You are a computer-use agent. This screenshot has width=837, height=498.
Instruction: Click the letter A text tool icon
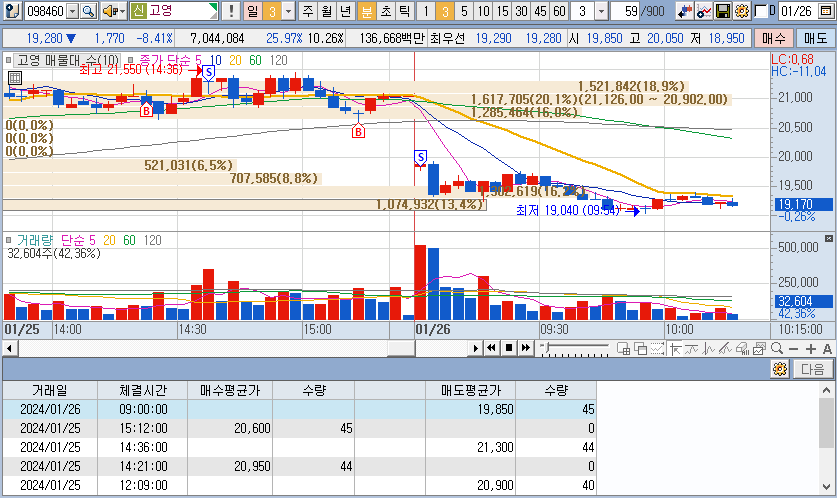click(x=827, y=349)
